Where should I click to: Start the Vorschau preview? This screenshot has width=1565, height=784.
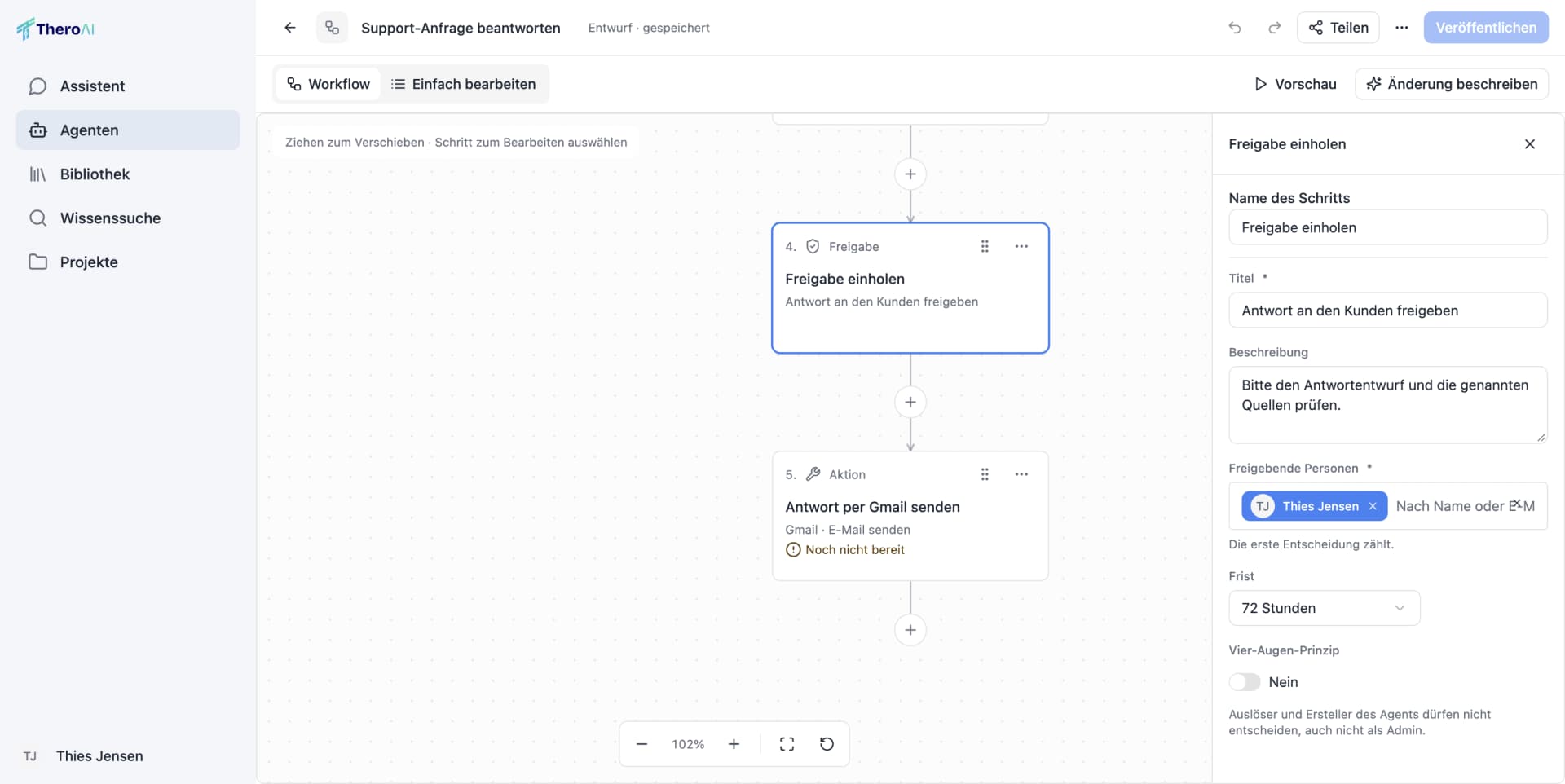click(x=1295, y=84)
